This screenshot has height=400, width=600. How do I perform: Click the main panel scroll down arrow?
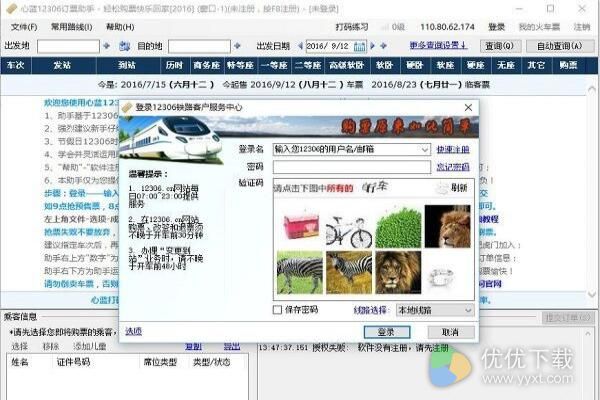[x=592, y=294]
